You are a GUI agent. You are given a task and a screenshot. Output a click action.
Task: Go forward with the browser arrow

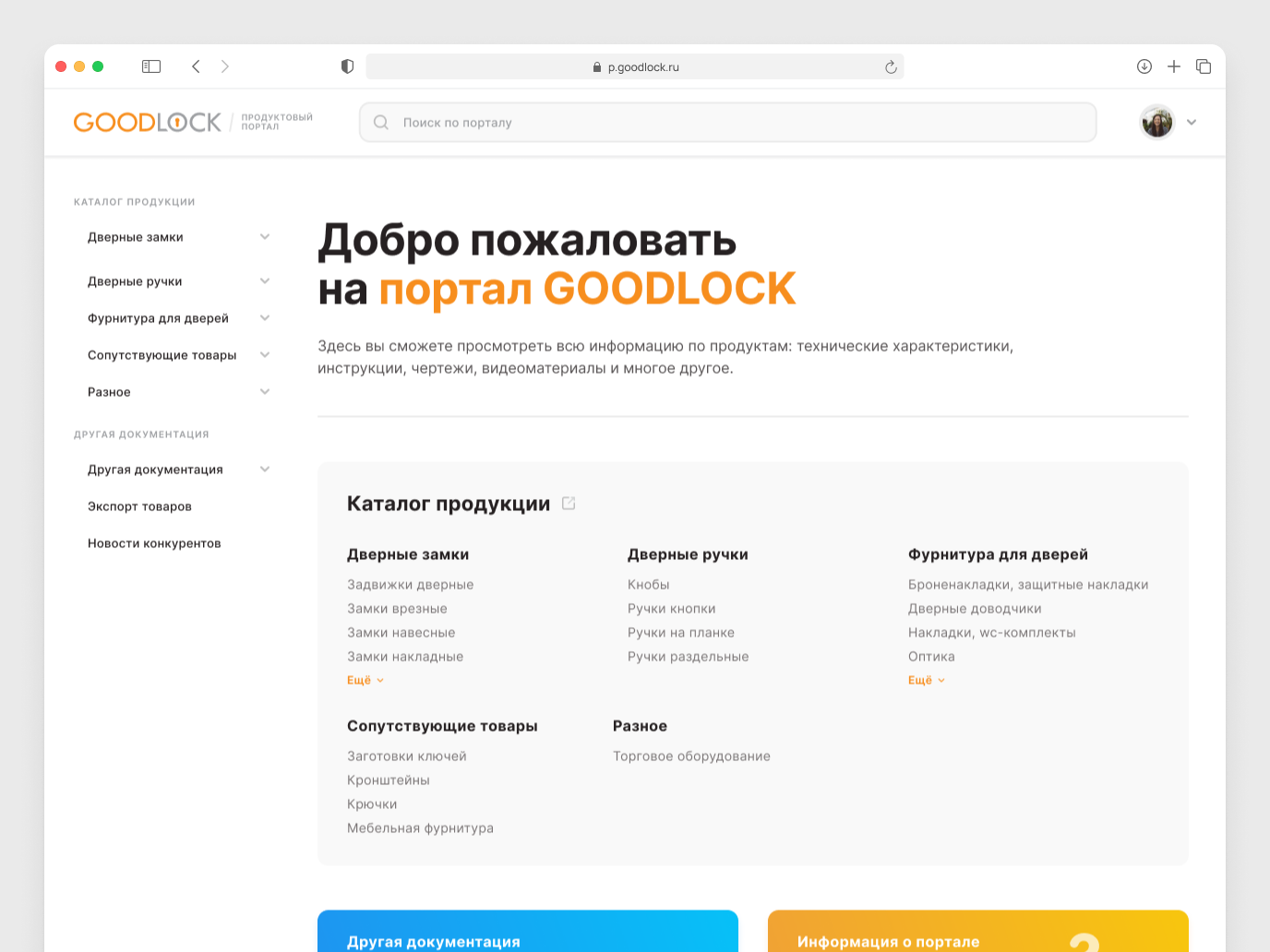[x=225, y=66]
